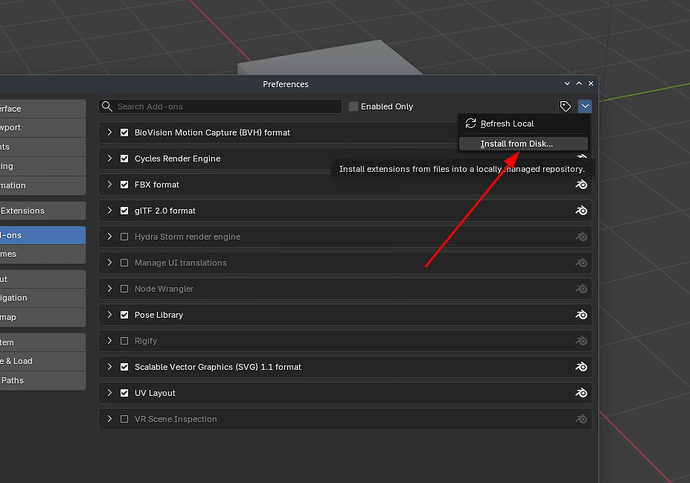This screenshot has width=690, height=483.
Task: Click Blender icon on UV Layout row
Action: (581, 393)
